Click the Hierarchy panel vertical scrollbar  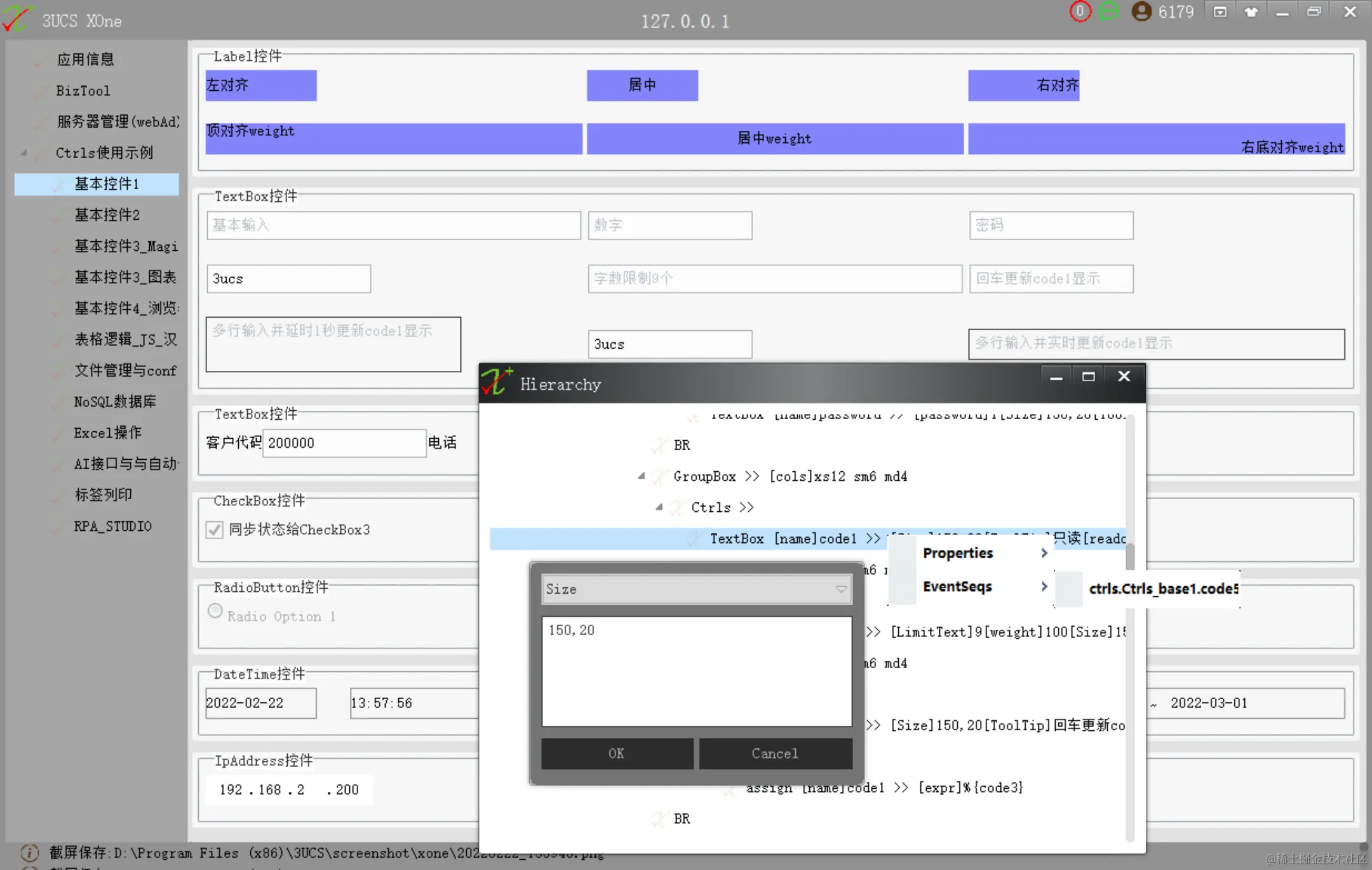coord(1130,557)
